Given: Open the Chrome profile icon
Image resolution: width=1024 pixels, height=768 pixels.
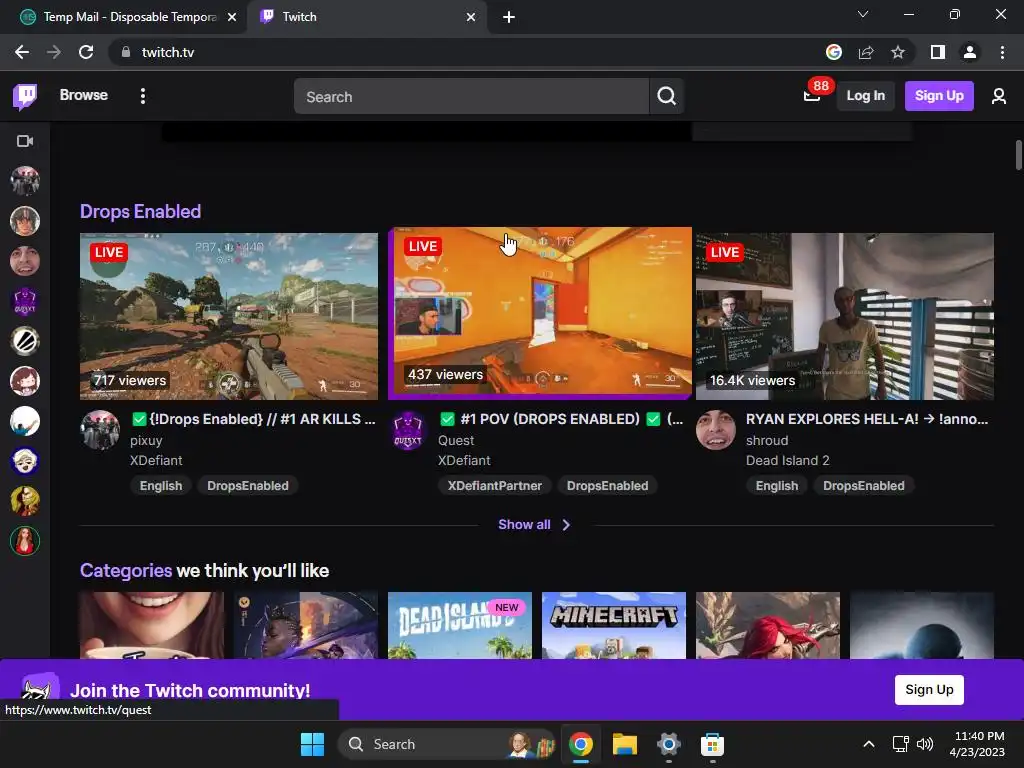Looking at the screenshot, I should pos(970,52).
